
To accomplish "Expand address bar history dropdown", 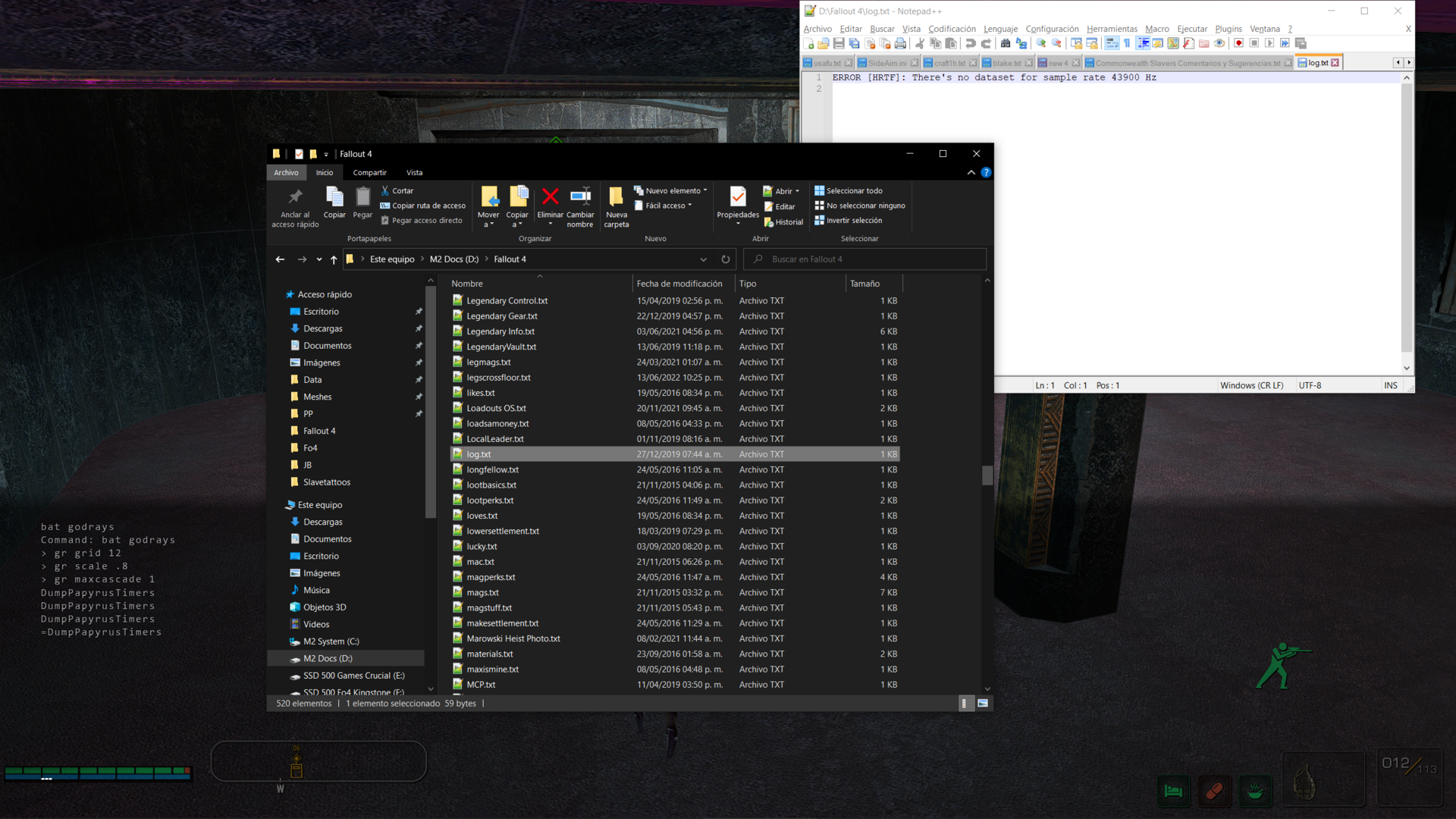I will (704, 259).
